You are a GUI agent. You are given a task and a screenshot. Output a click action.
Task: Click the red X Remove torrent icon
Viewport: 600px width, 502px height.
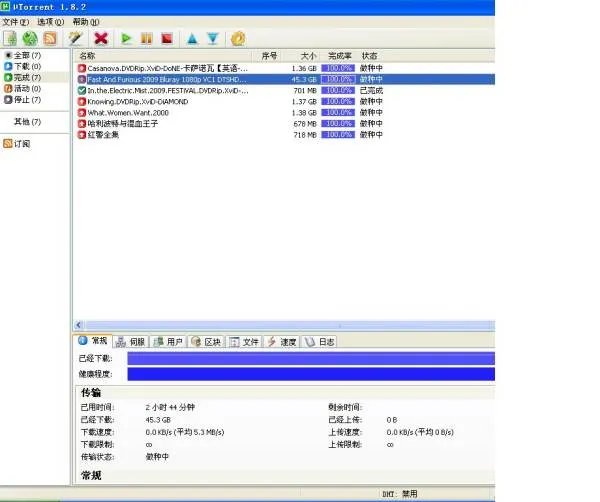tap(101, 39)
